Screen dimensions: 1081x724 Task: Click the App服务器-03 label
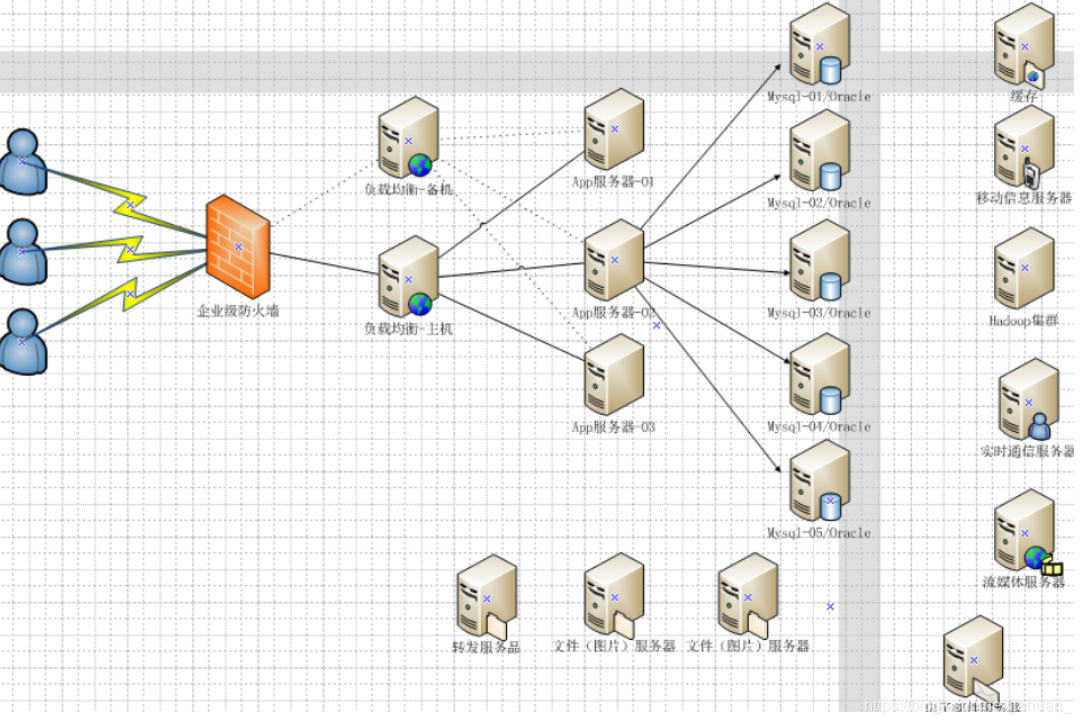(x=613, y=428)
